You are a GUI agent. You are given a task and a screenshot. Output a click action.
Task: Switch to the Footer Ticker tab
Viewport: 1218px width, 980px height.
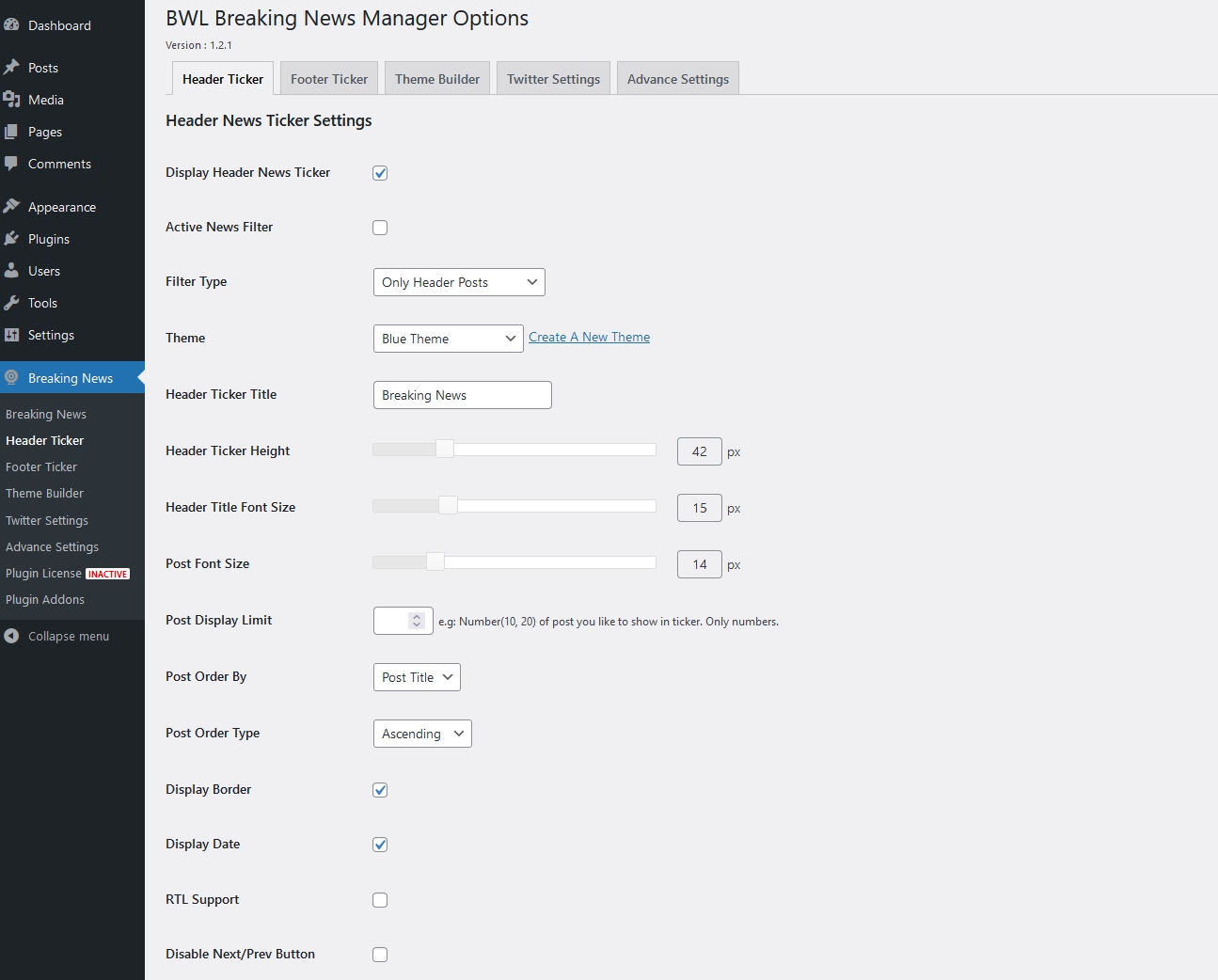pyautogui.click(x=329, y=79)
